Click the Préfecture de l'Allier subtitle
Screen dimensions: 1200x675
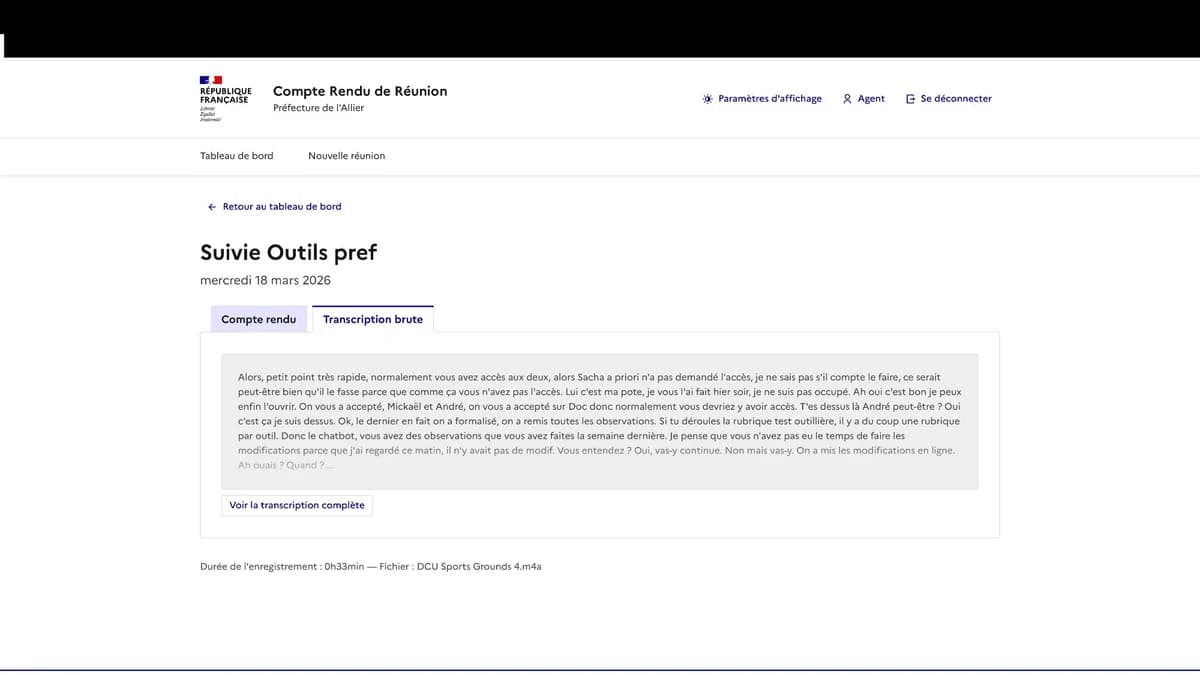tap(319, 108)
